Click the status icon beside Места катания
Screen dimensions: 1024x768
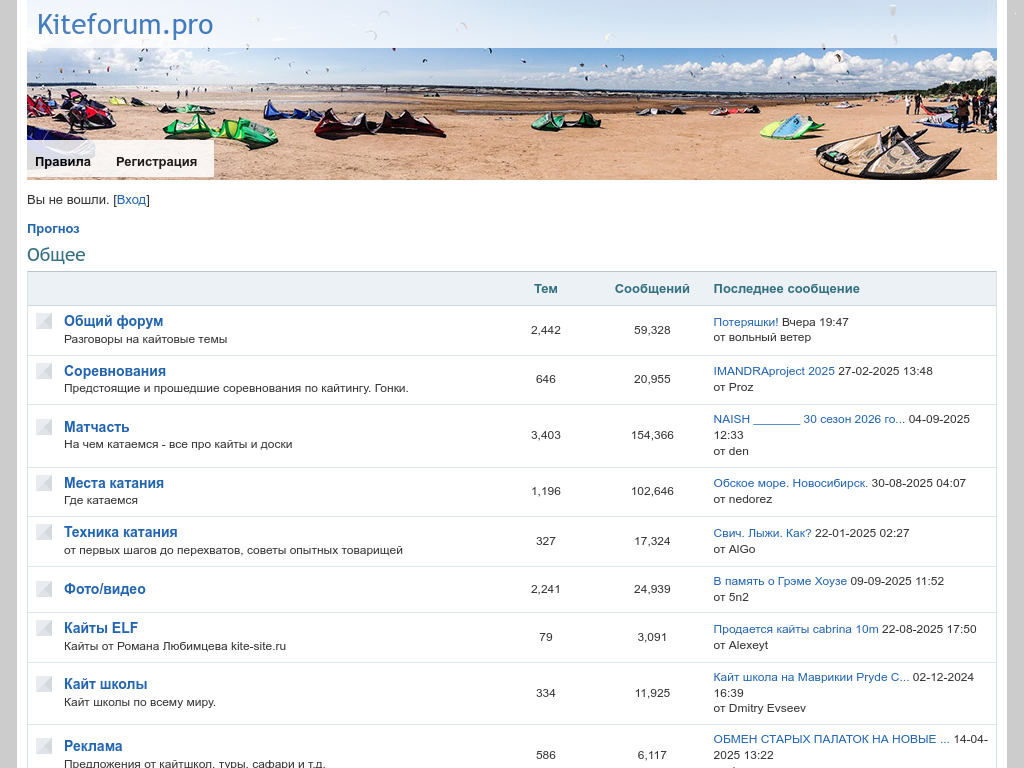click(x=44, y=483)
